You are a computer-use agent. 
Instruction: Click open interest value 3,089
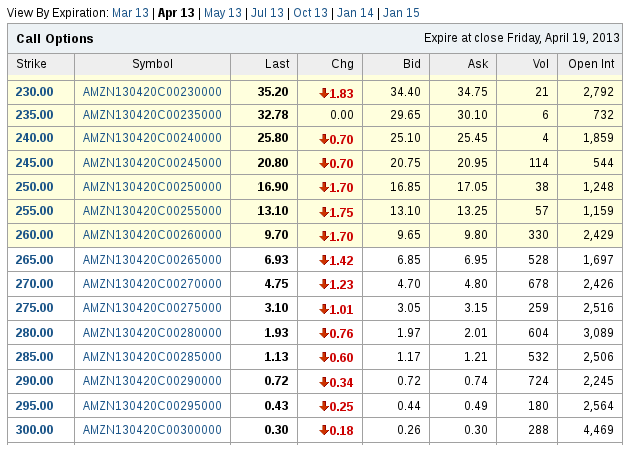point(598,333)
